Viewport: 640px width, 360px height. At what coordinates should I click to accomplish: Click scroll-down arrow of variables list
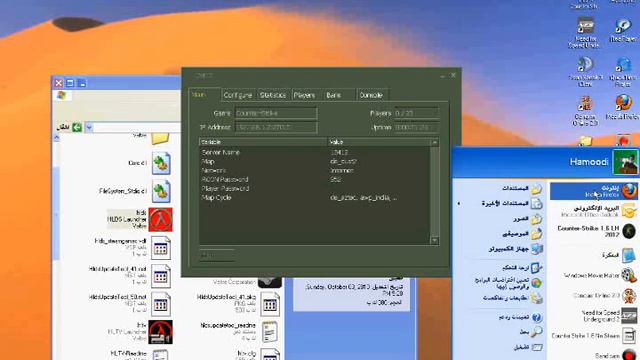[435, 240]
